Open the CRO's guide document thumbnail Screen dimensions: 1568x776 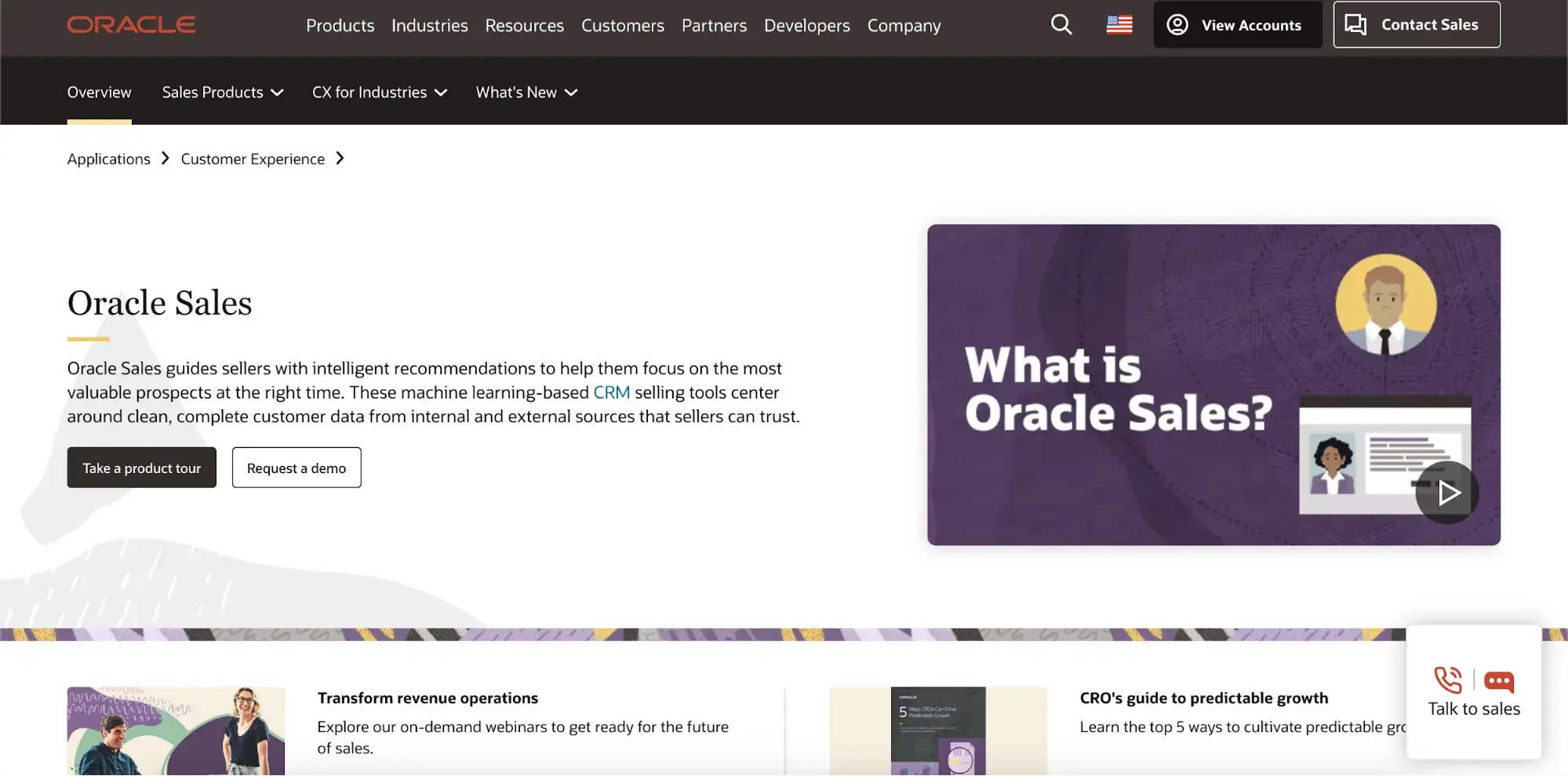tap(937, 731)
